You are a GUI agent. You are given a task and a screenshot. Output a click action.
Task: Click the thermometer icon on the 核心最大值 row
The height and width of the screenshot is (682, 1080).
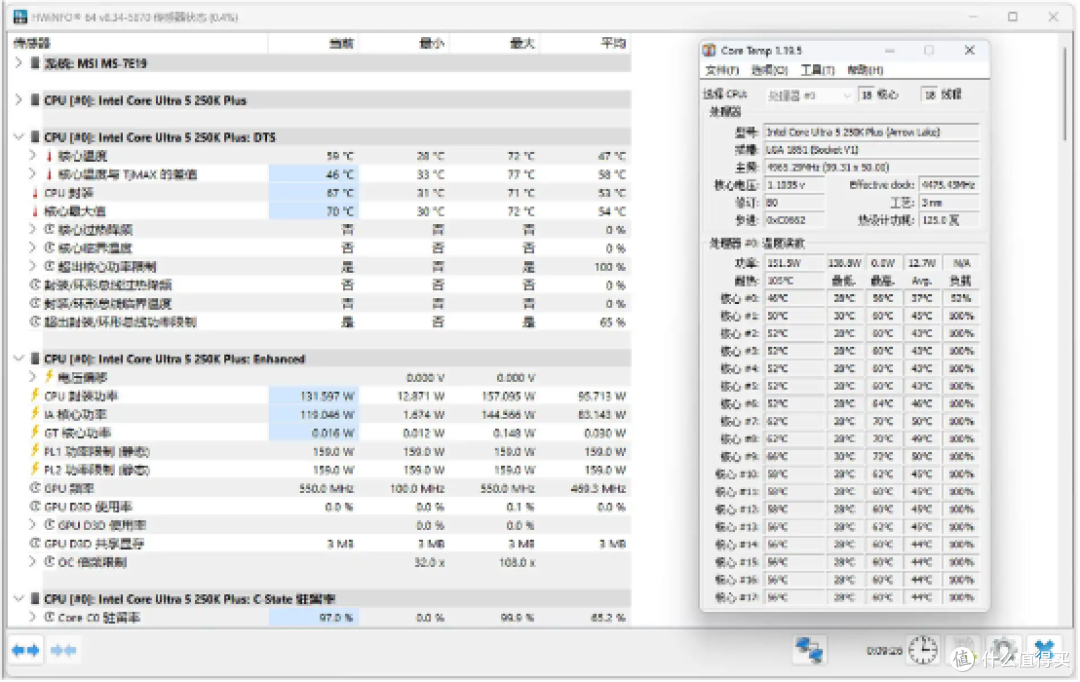(x=34, y=211)
